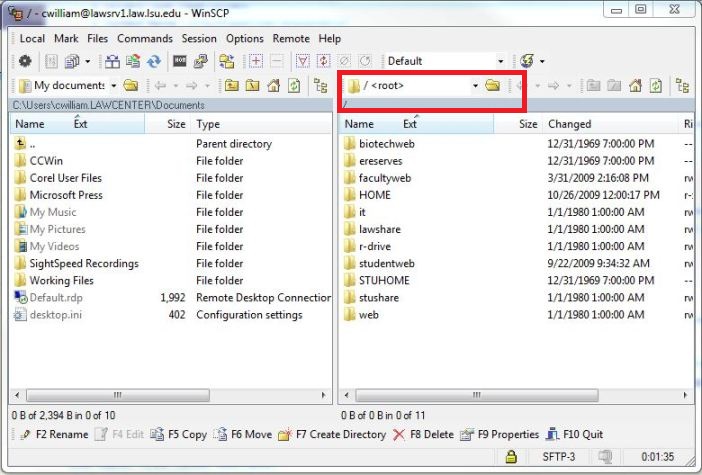Click the Select Files plus icon
Image resolution: width=702 pixels, height=475 pixels.
[256, 61]
